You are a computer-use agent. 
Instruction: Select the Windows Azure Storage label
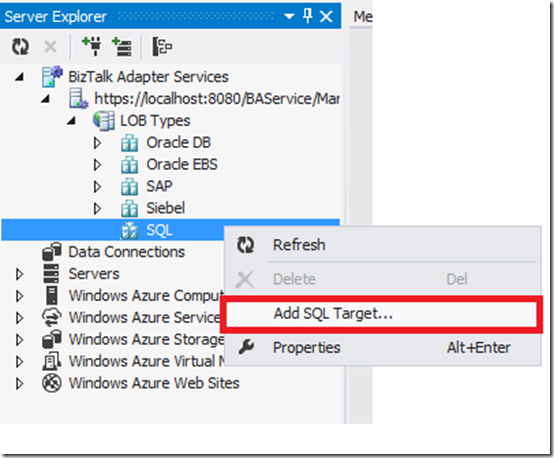tap(146, 340)
